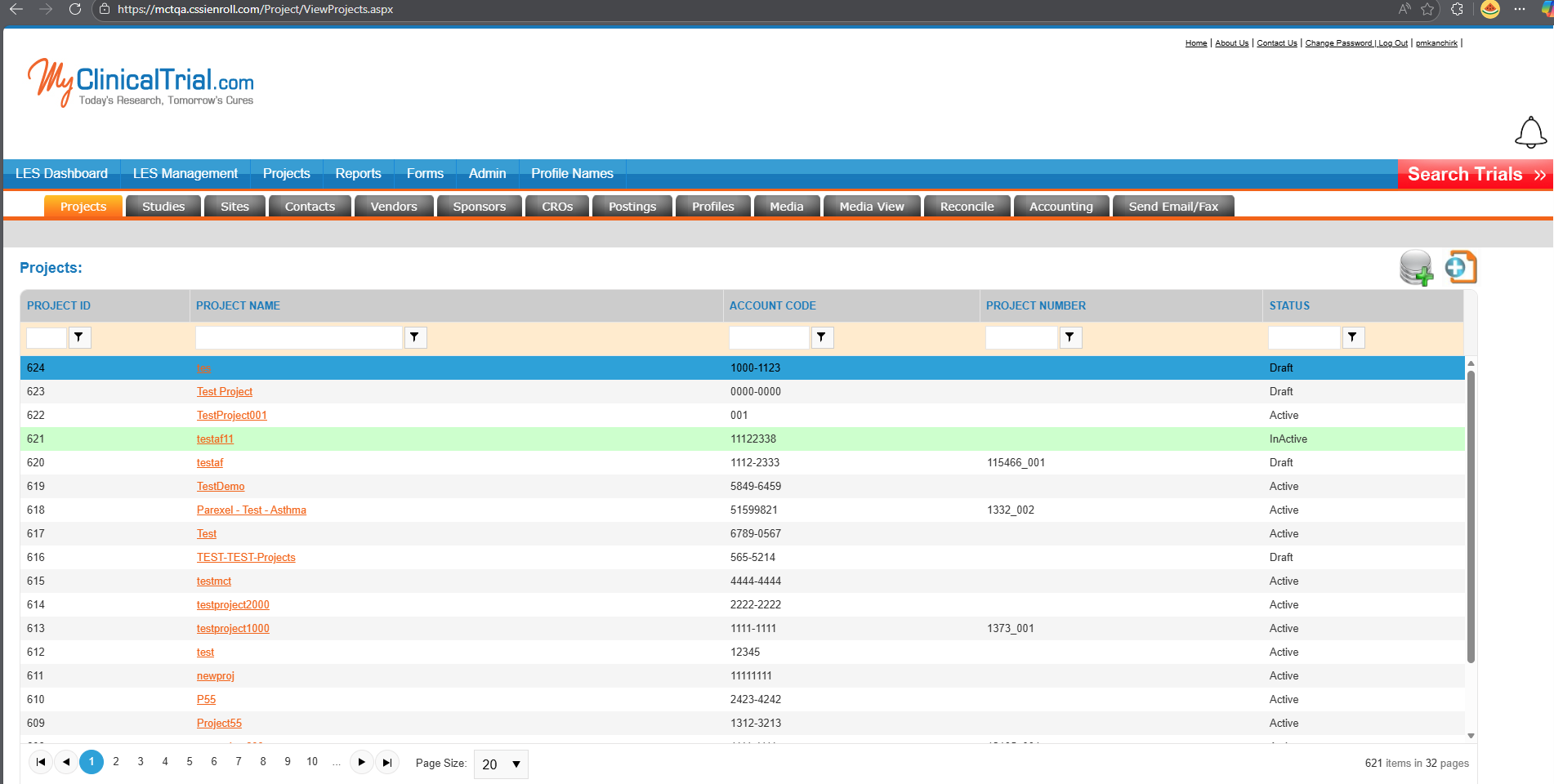Open the LES Management menu
The image size is (1554, 784).
[x=185, y=174]
